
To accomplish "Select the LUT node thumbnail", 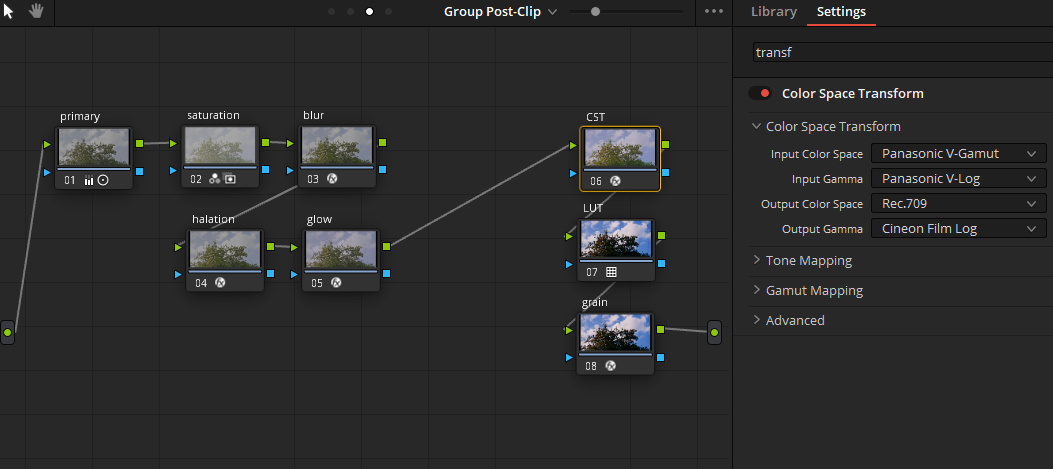I will tap(616, 239).
